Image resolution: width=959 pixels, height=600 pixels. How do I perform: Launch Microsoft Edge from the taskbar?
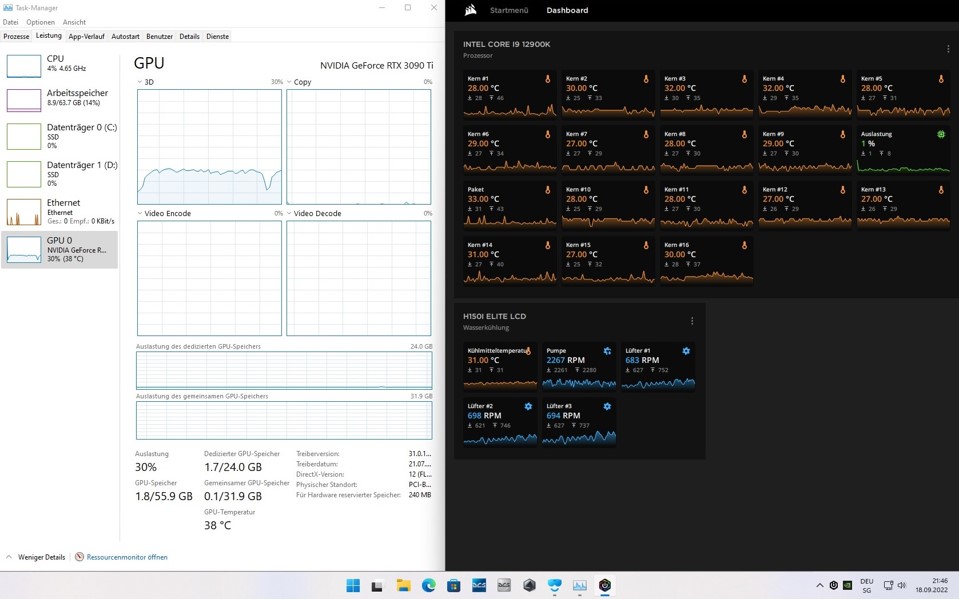(x=428, y=586)
